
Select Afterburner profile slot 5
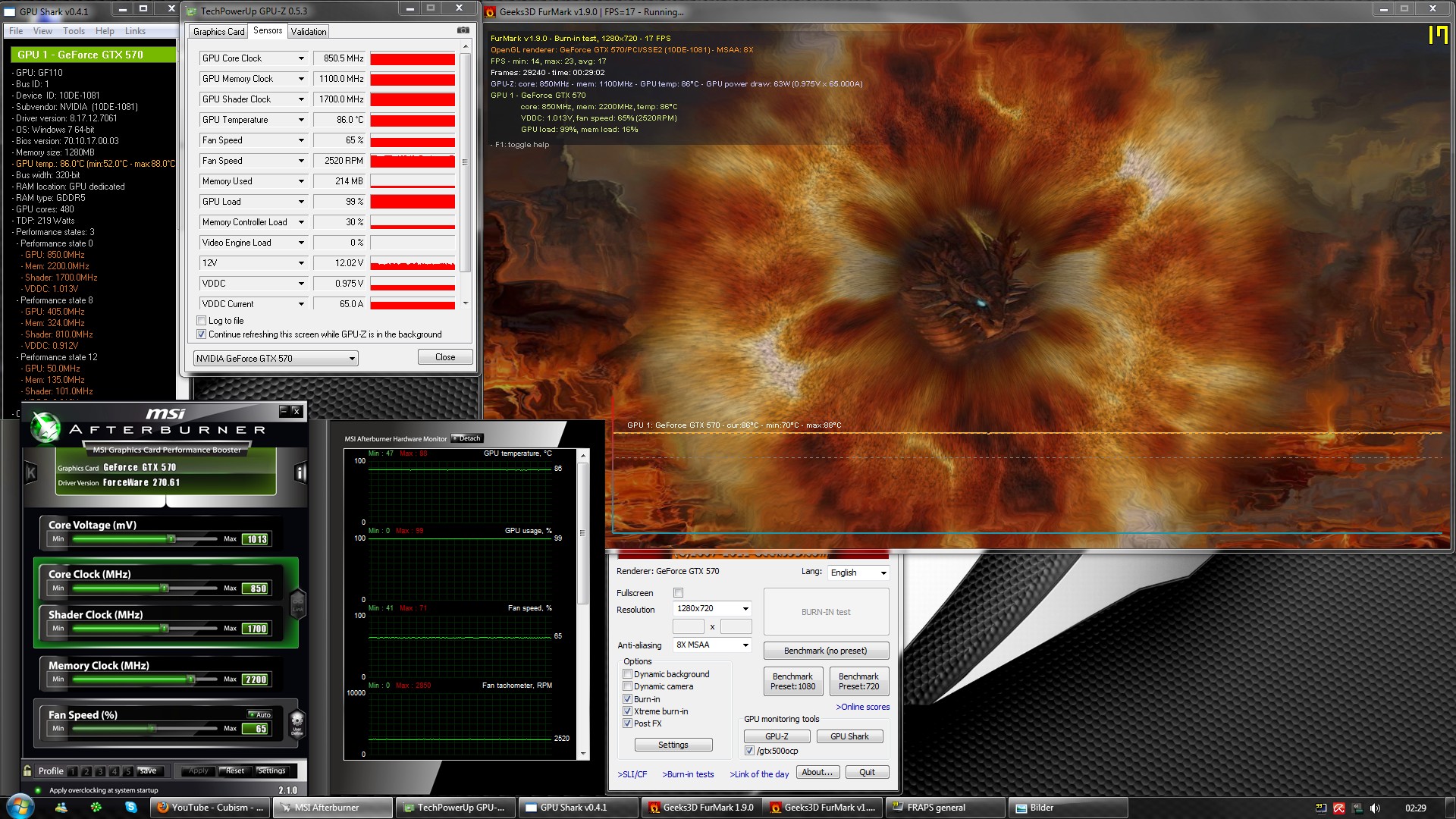coord(127,772)
